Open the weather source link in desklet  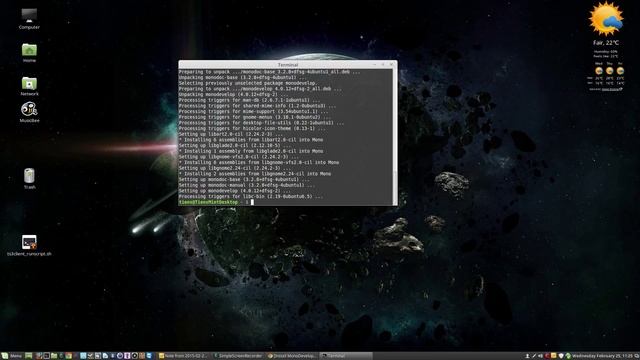pyautogui.click(x=611, y=89)
